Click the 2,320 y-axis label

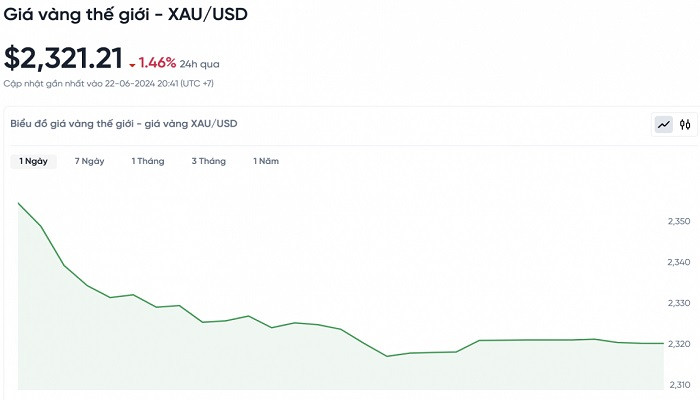[x=678, y=344]
